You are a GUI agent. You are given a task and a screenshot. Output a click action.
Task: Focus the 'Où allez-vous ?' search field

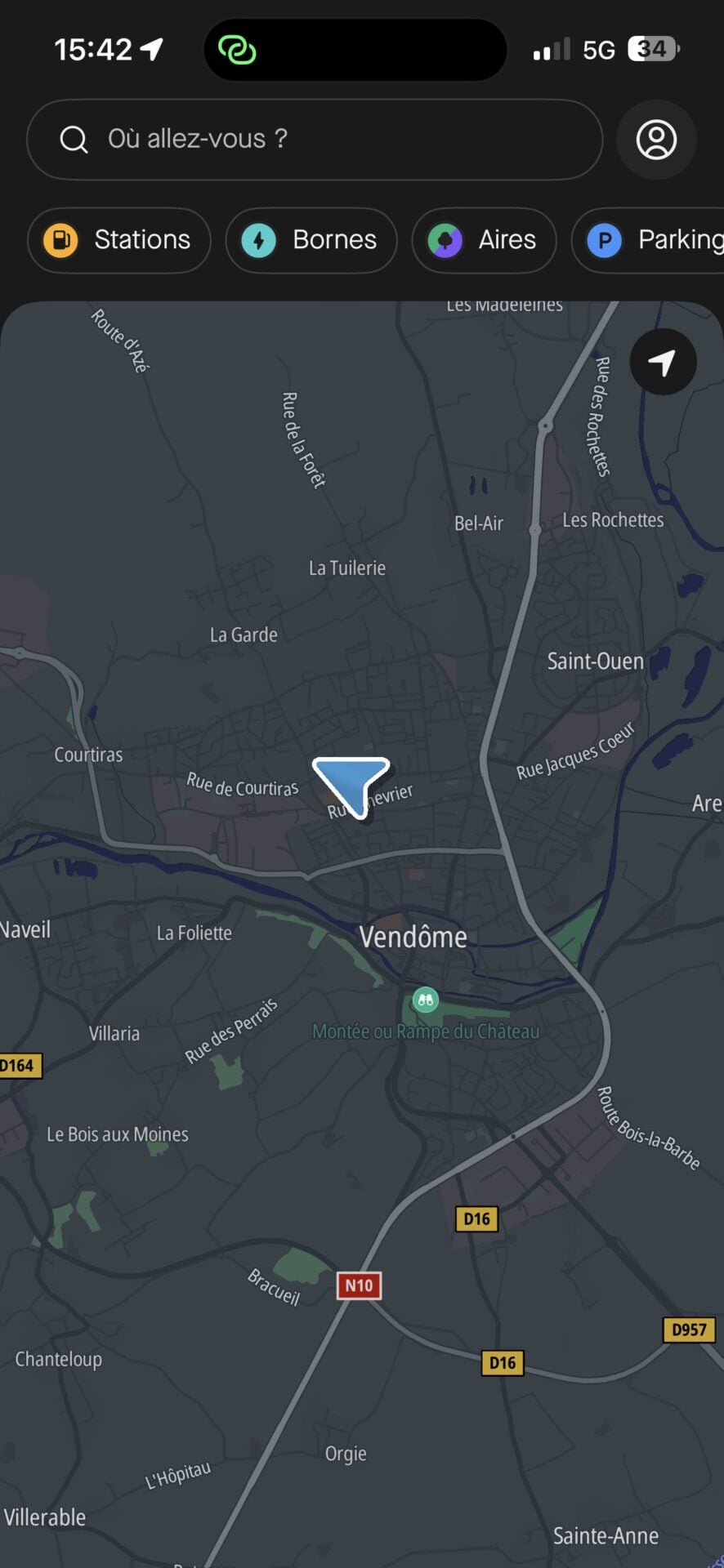coord(315,140)
